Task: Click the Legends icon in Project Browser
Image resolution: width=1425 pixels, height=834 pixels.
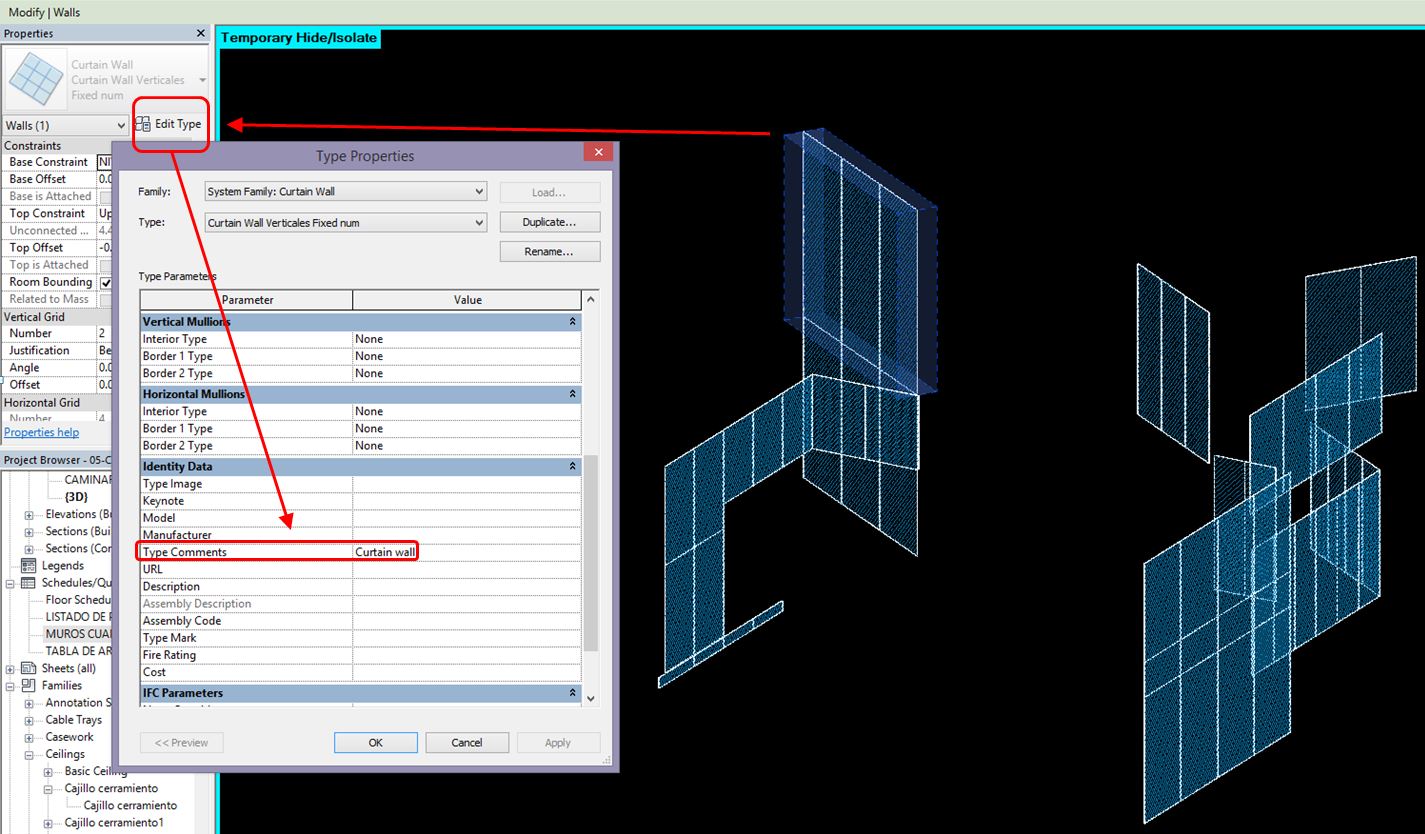Action: (x=26, y=565)
